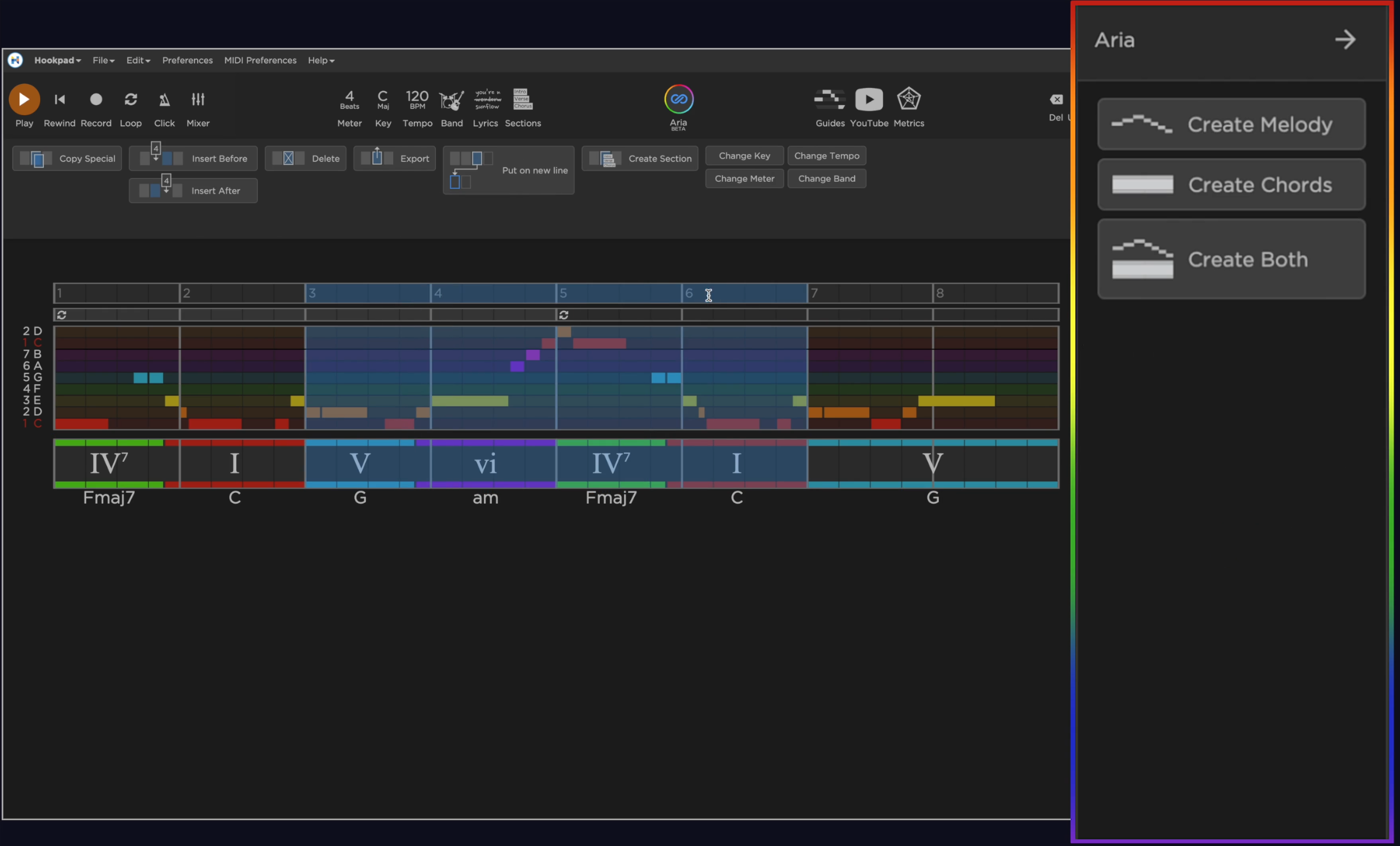Screen dimensions: 1400x846
Task: Open Preferences
Action: [x=188, y=60]
